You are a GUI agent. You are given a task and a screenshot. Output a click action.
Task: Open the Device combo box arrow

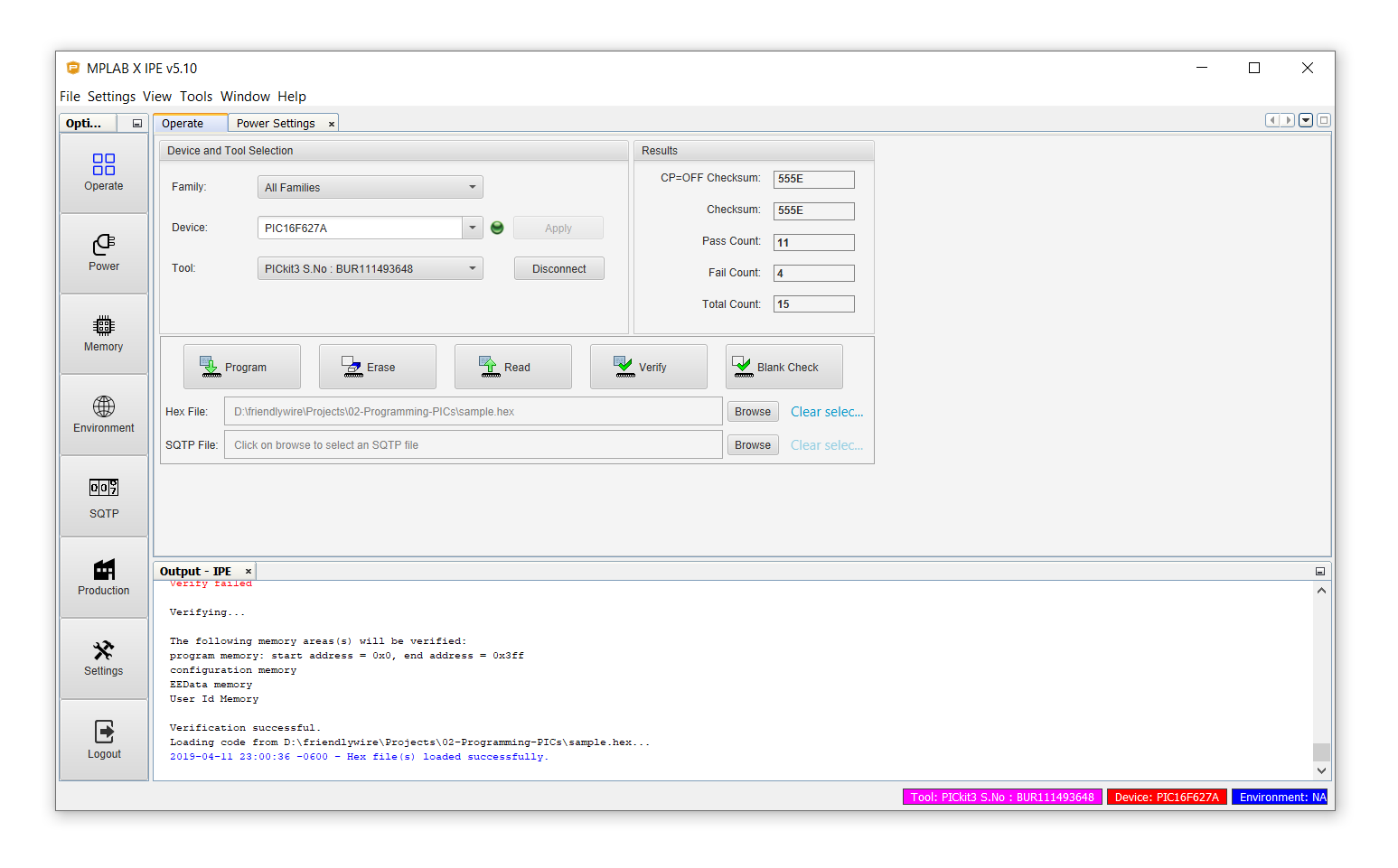click(472, 228)
